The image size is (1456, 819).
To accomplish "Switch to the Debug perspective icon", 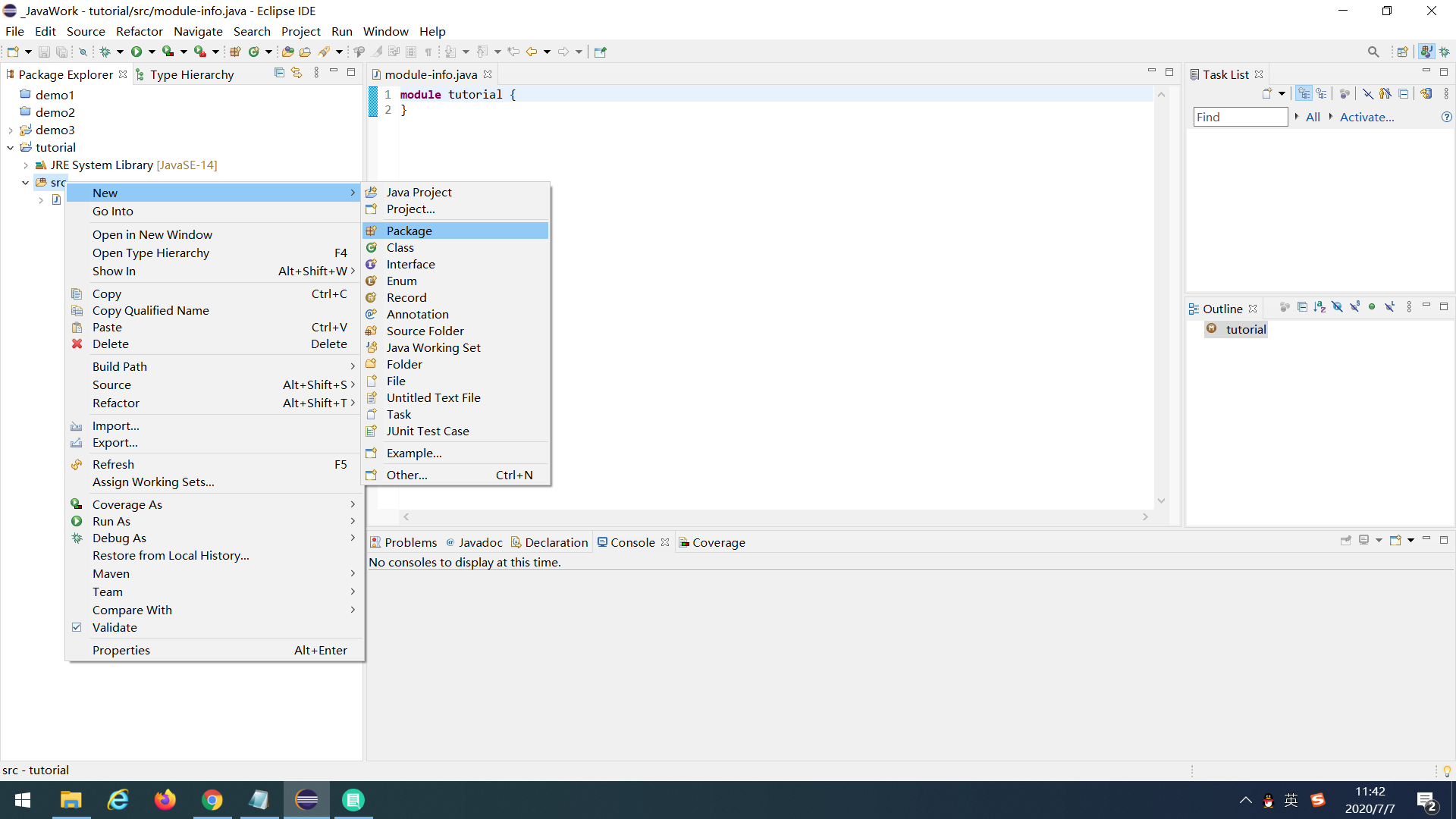I will click(1445, 52).
